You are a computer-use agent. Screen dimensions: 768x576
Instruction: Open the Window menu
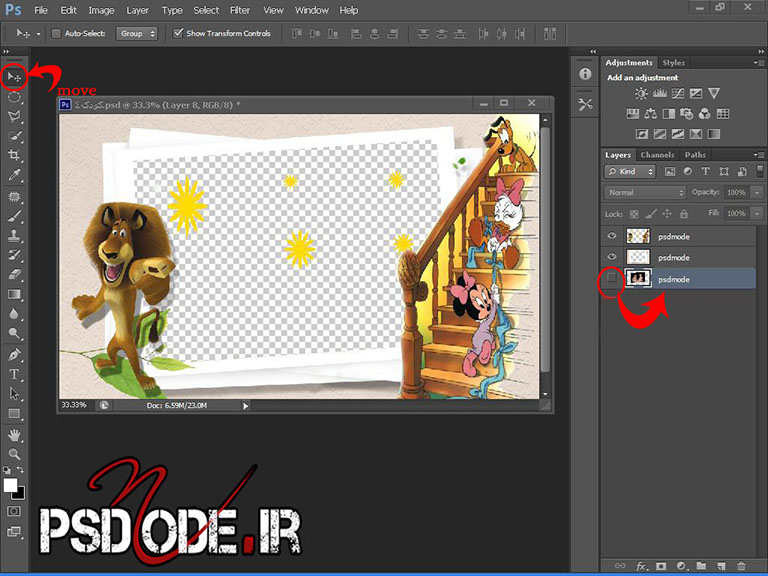312,10
